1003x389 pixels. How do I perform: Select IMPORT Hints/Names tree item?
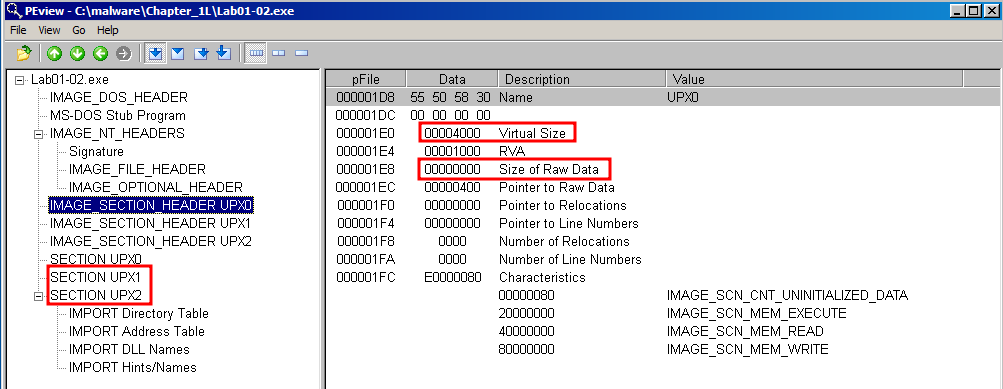[133, 367]
